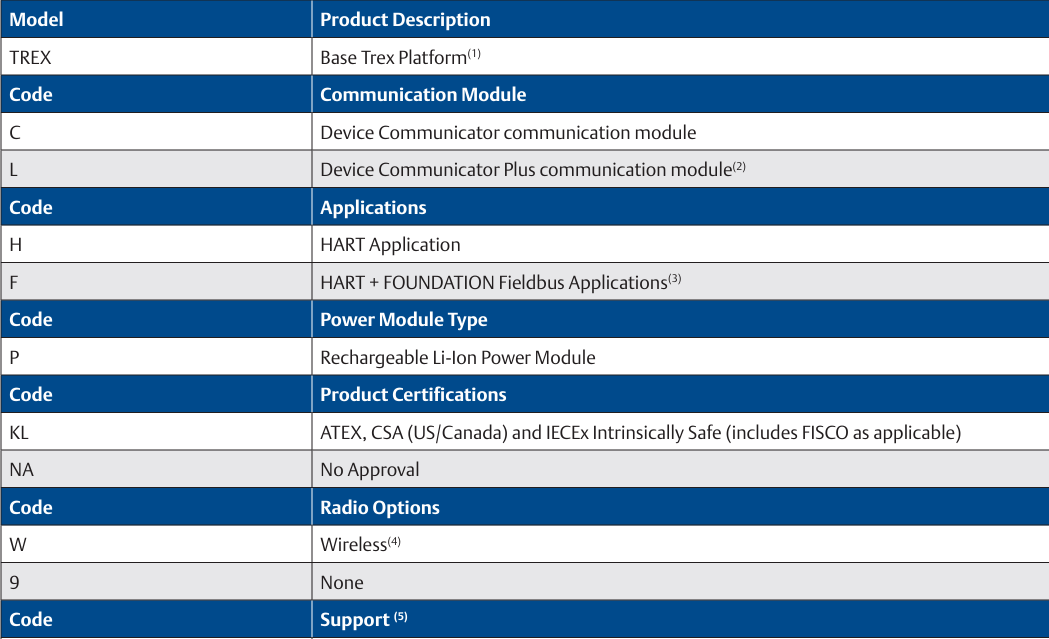
Task: Click footnote marker (2) after Plus module
Action: (739, 166)
